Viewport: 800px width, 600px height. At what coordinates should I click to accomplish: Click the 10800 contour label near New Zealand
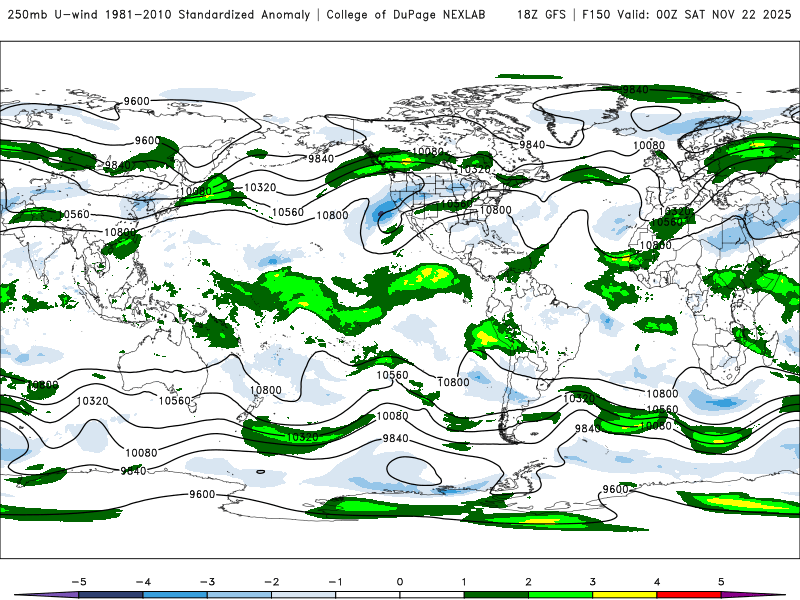tap(265, 390)
